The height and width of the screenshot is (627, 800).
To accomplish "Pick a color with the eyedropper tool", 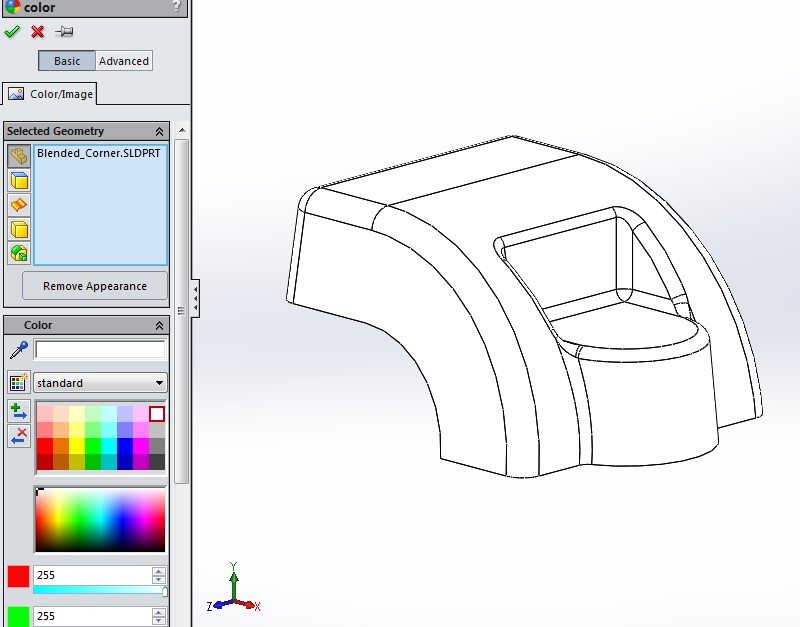I will (x=18, y=350).
